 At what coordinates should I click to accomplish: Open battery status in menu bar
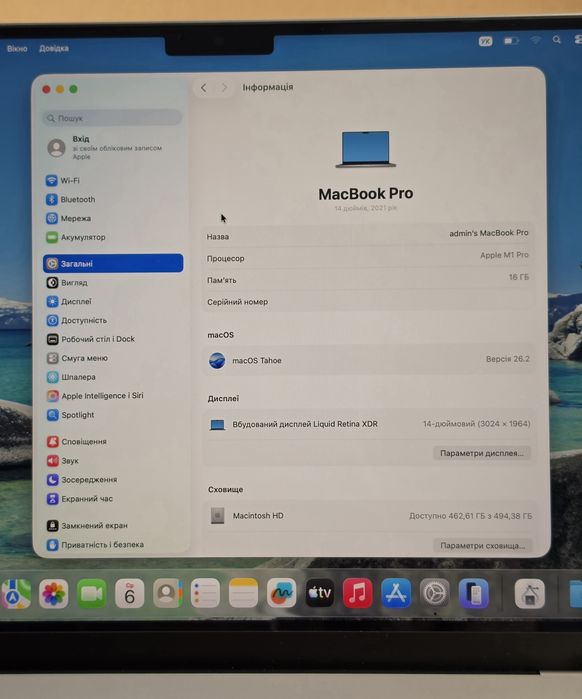click(511, 41)
